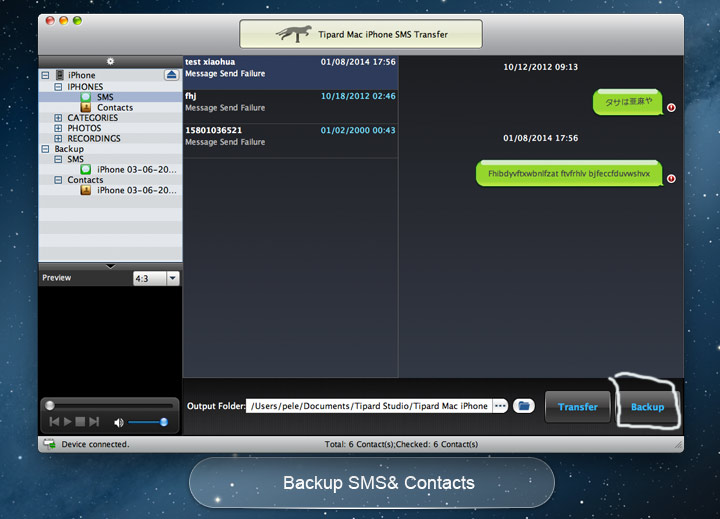This screenshot has height=519, width=720.
Task: Click the window resize grip corner
Action: 678,445
